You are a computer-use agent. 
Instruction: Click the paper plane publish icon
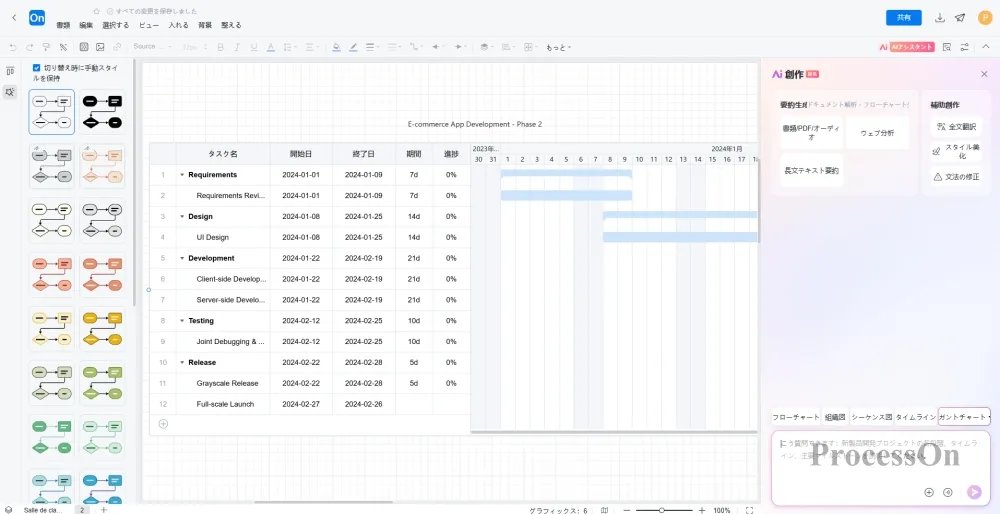[x=960, y=18]
